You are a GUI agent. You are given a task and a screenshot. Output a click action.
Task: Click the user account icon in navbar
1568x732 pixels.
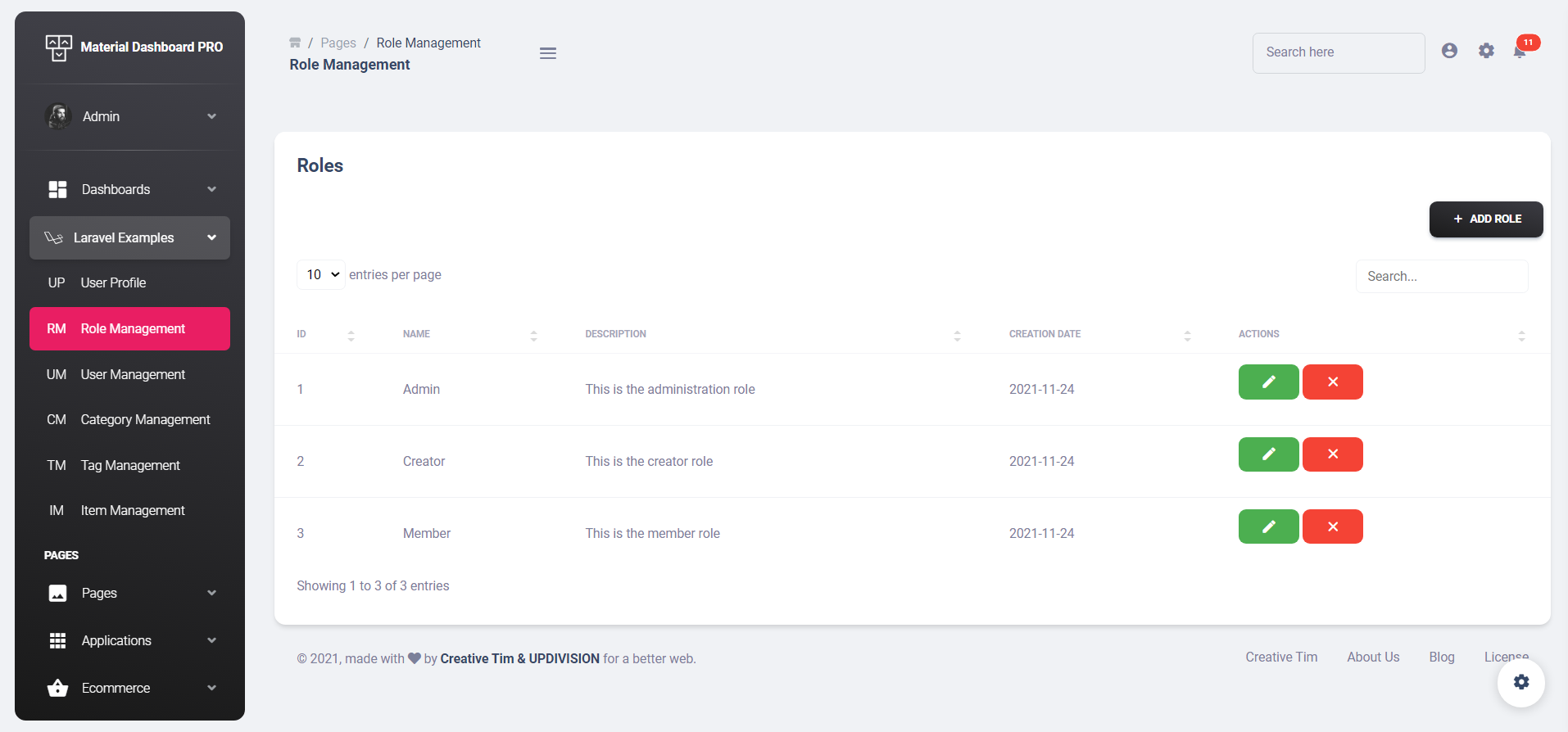(x=1449, y=51)
